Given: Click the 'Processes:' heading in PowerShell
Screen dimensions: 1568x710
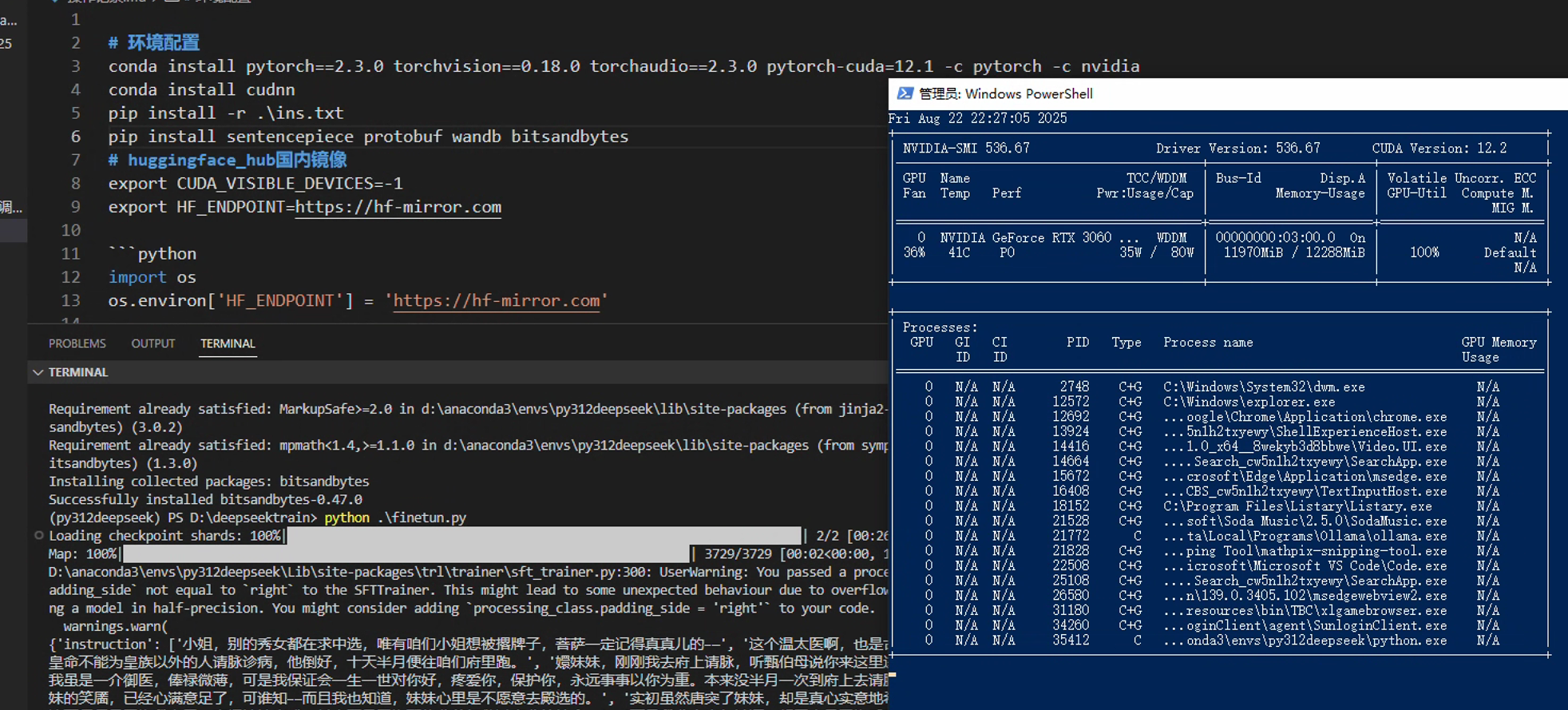Looking at the screenshot, I should (x=940, y=327).
